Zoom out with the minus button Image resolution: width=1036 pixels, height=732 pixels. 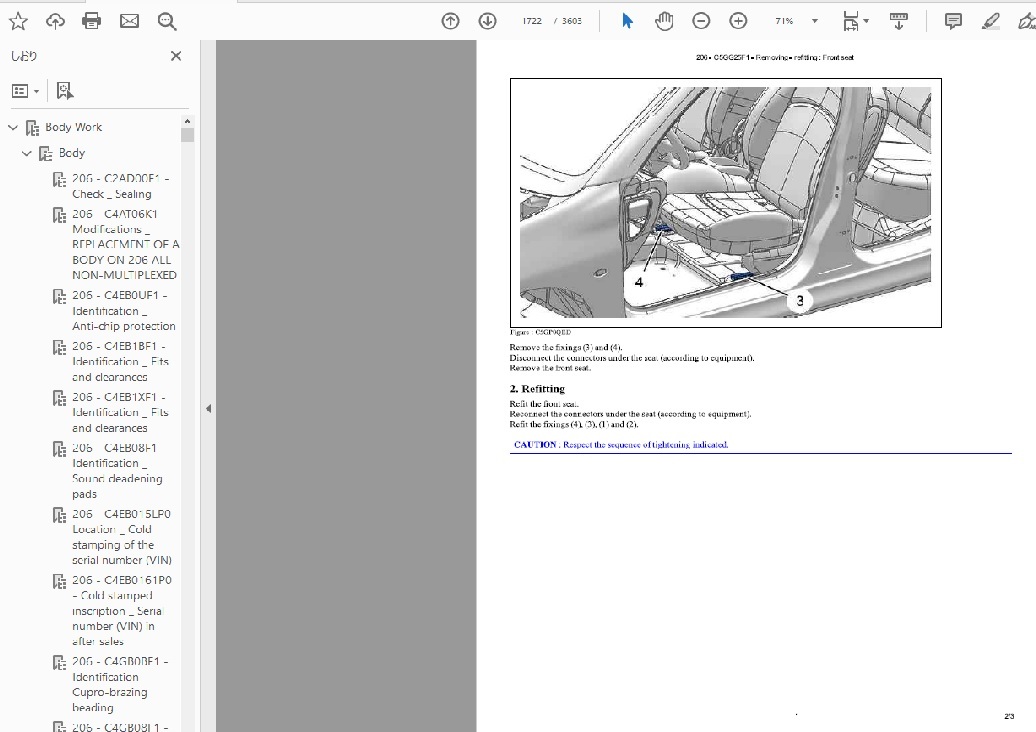click(x=701, y=20)
